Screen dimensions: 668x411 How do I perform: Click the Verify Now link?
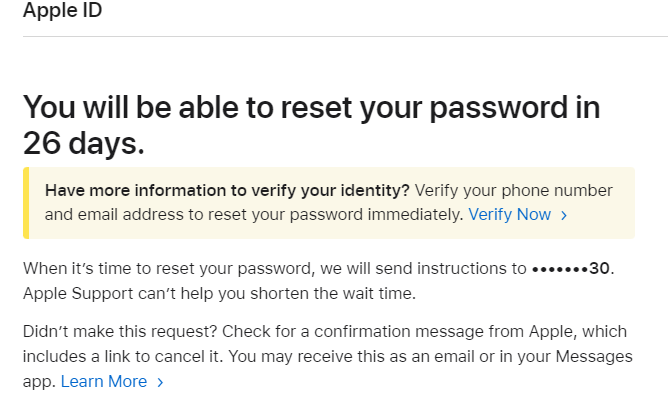(x=509, y=214)
